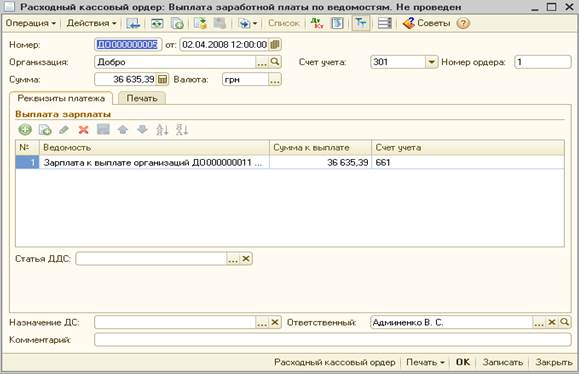Show the Дт/Кт postings result icon

pyautogui.click(x=317, y=23)
